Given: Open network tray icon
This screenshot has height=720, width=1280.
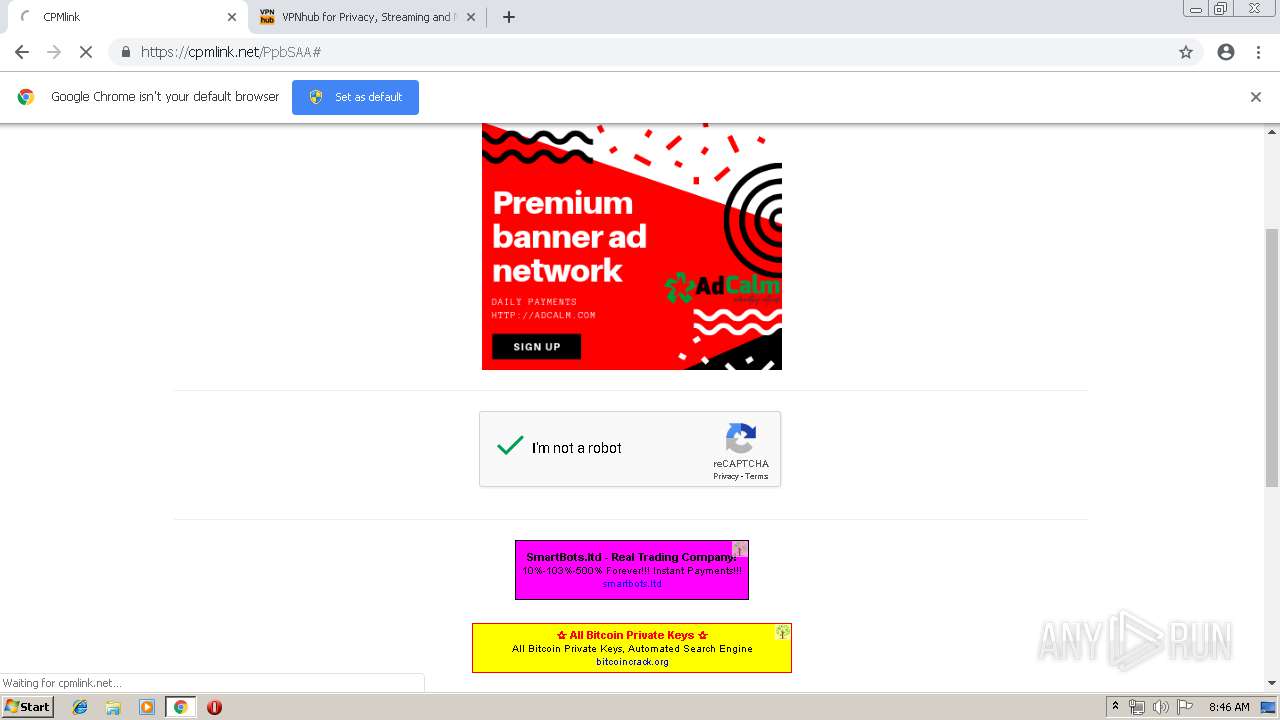Looking at the screenshot, I should 1137,707.
